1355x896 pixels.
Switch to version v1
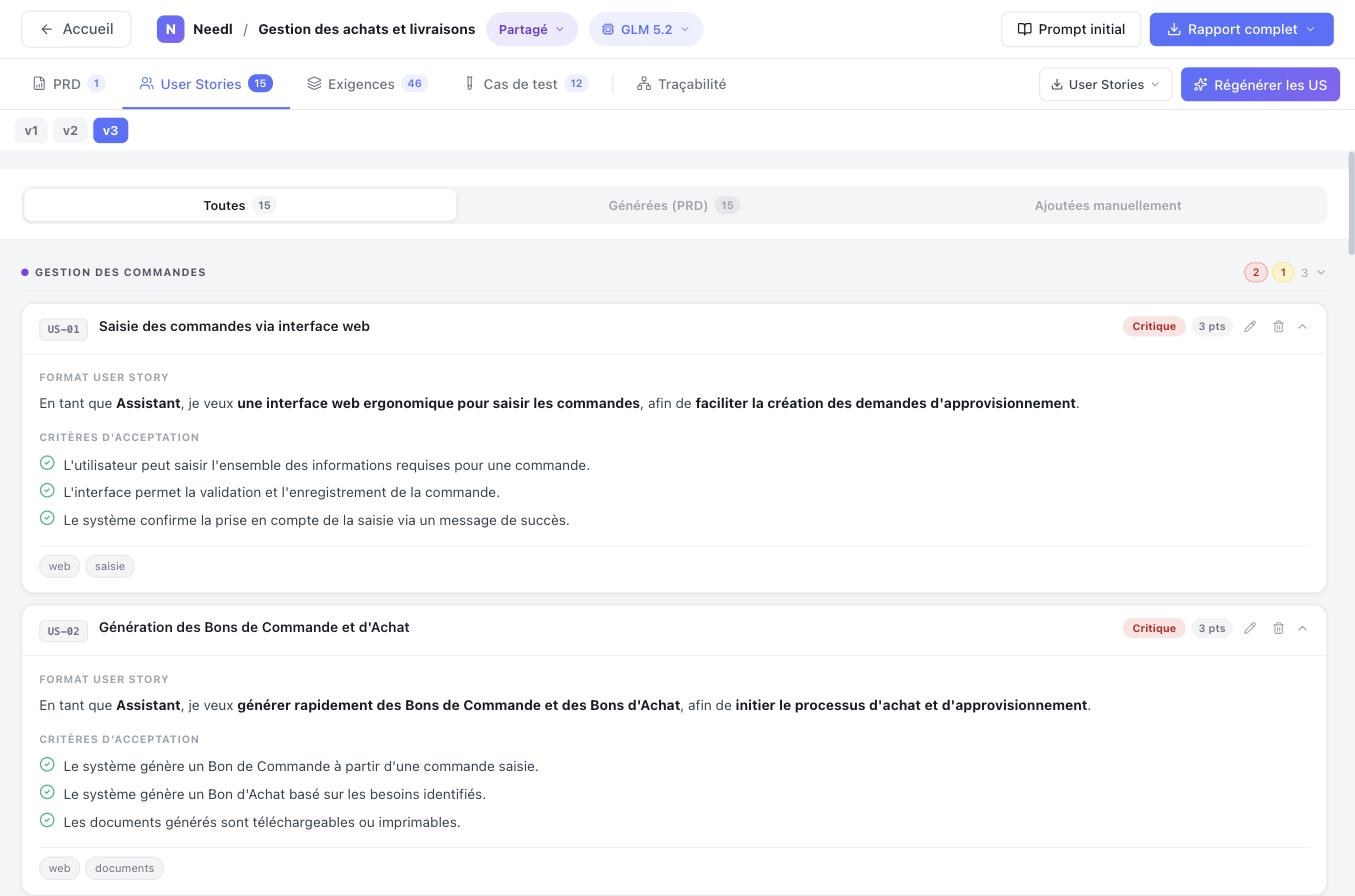pos(31,130)
